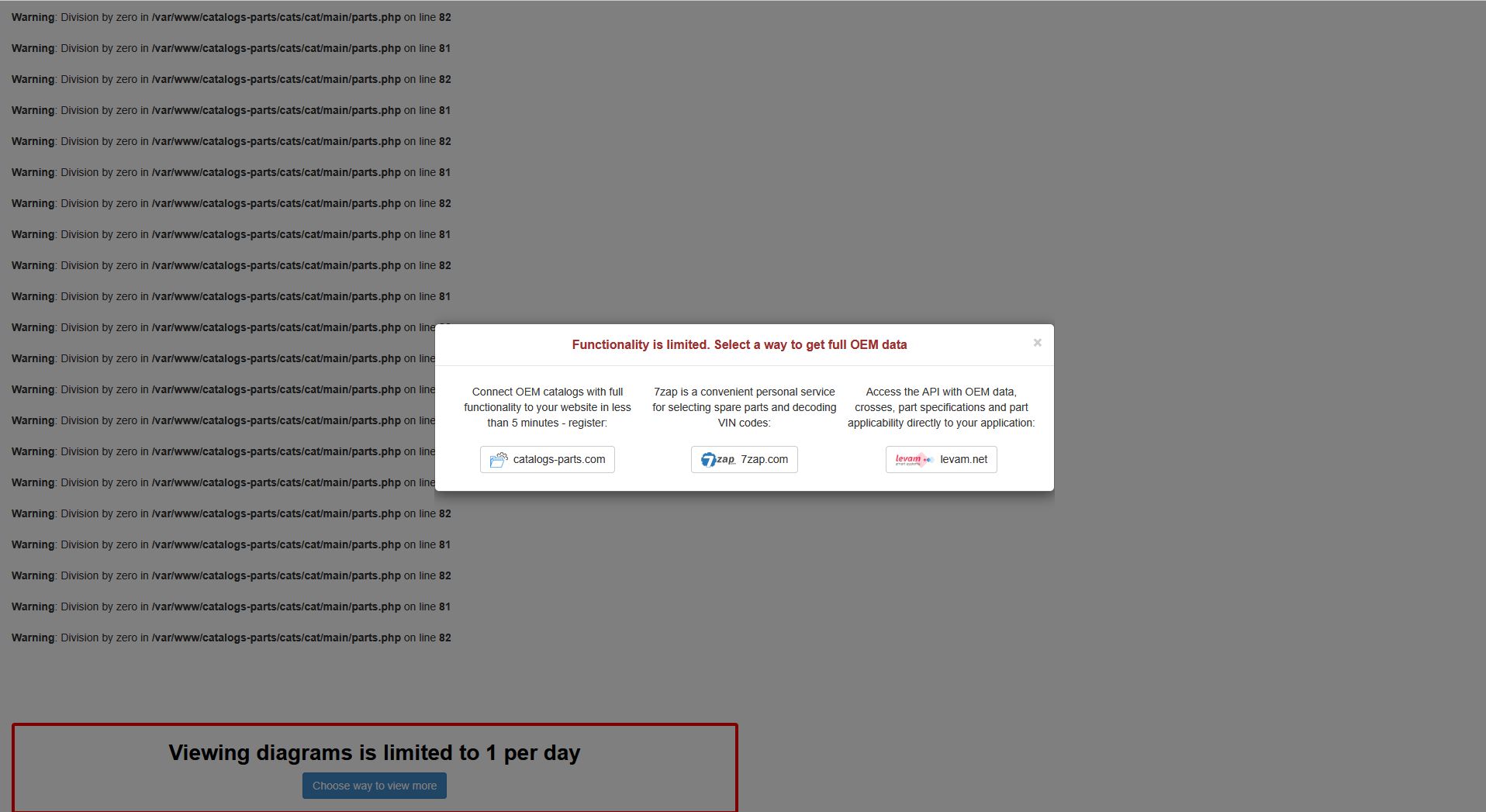Select the 'Functionality is limited' dialog title
Viewport: 1486px width, 812px height.
(x=739, y=344)
